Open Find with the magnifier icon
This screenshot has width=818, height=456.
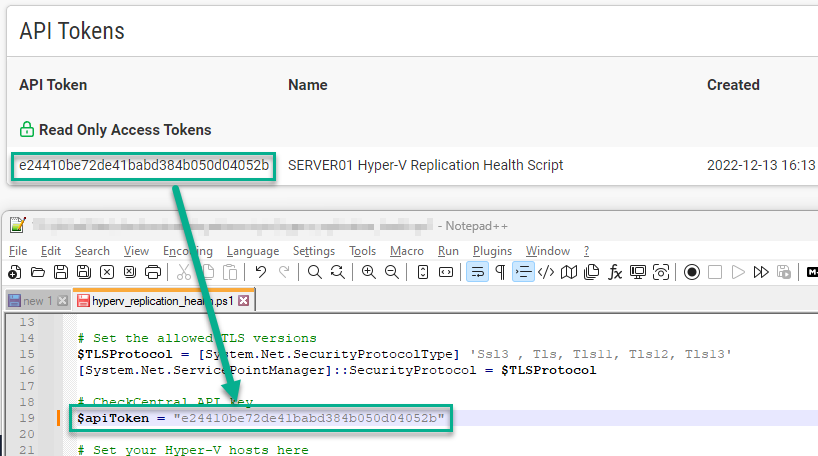pos(314,272)
